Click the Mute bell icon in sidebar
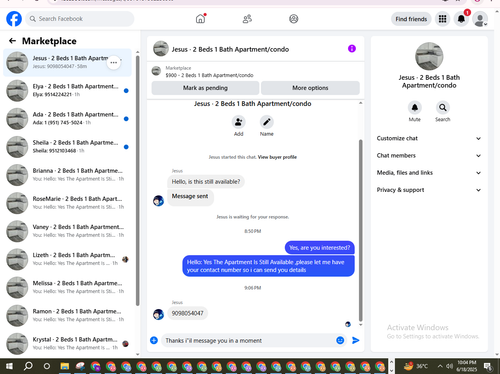This screenshot has width=500, height=374. [415, 108]
